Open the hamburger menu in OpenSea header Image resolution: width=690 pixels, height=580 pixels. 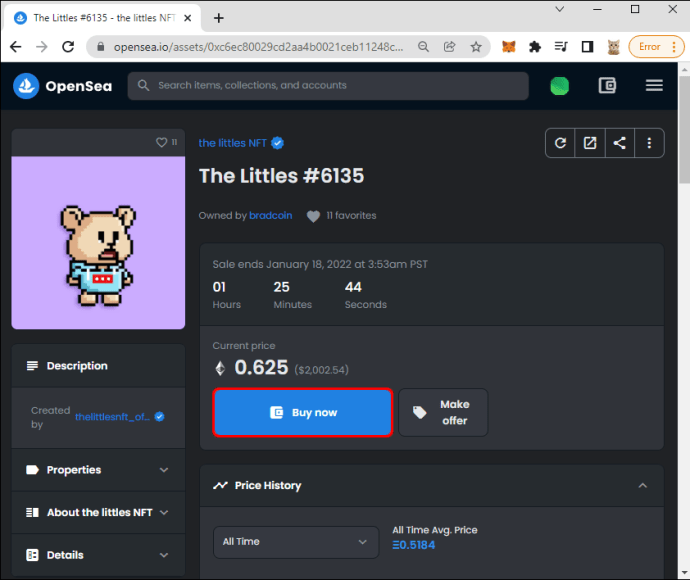click(x=654, y=85)
